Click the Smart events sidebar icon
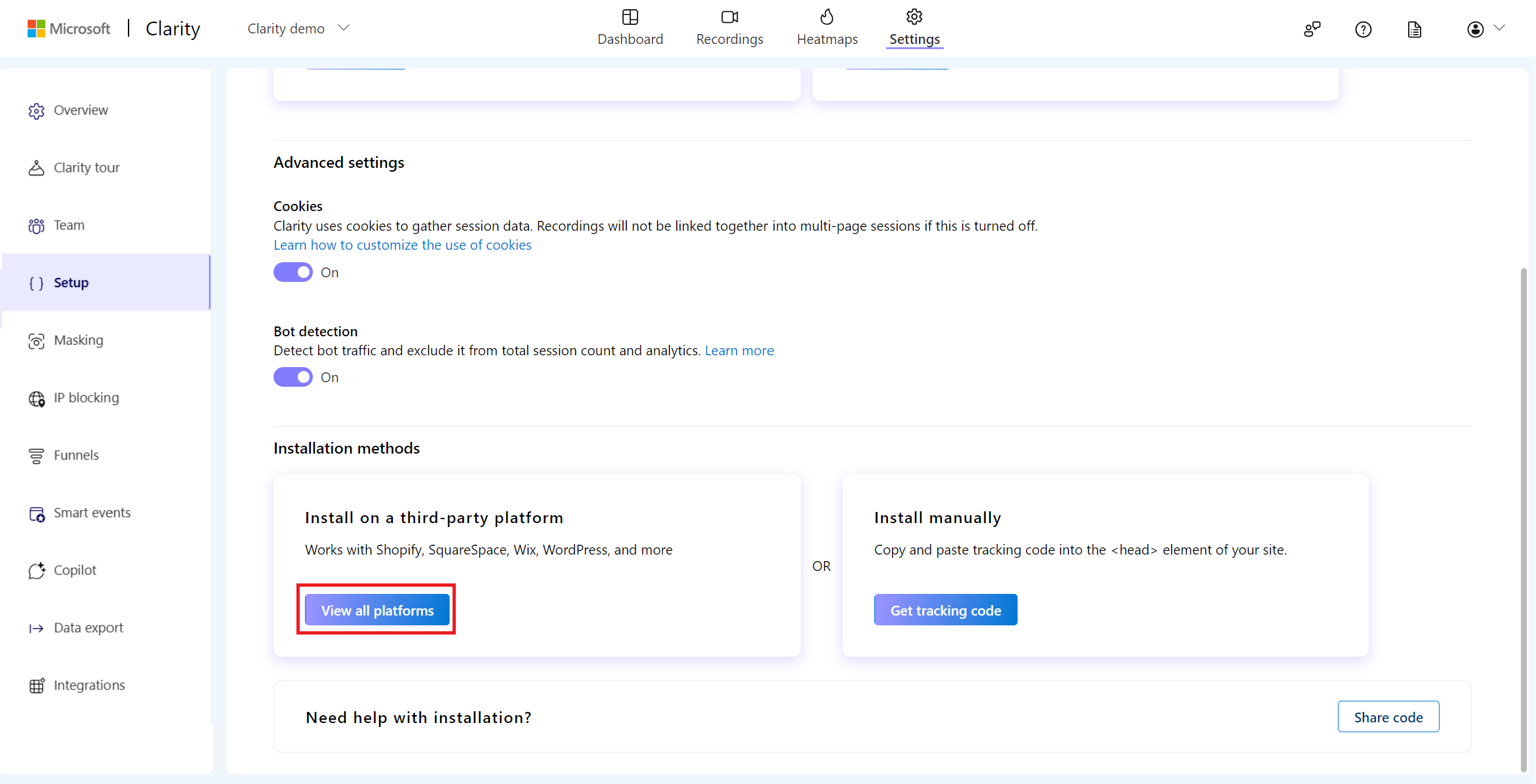1536x784 pixels. coord(37,512)
